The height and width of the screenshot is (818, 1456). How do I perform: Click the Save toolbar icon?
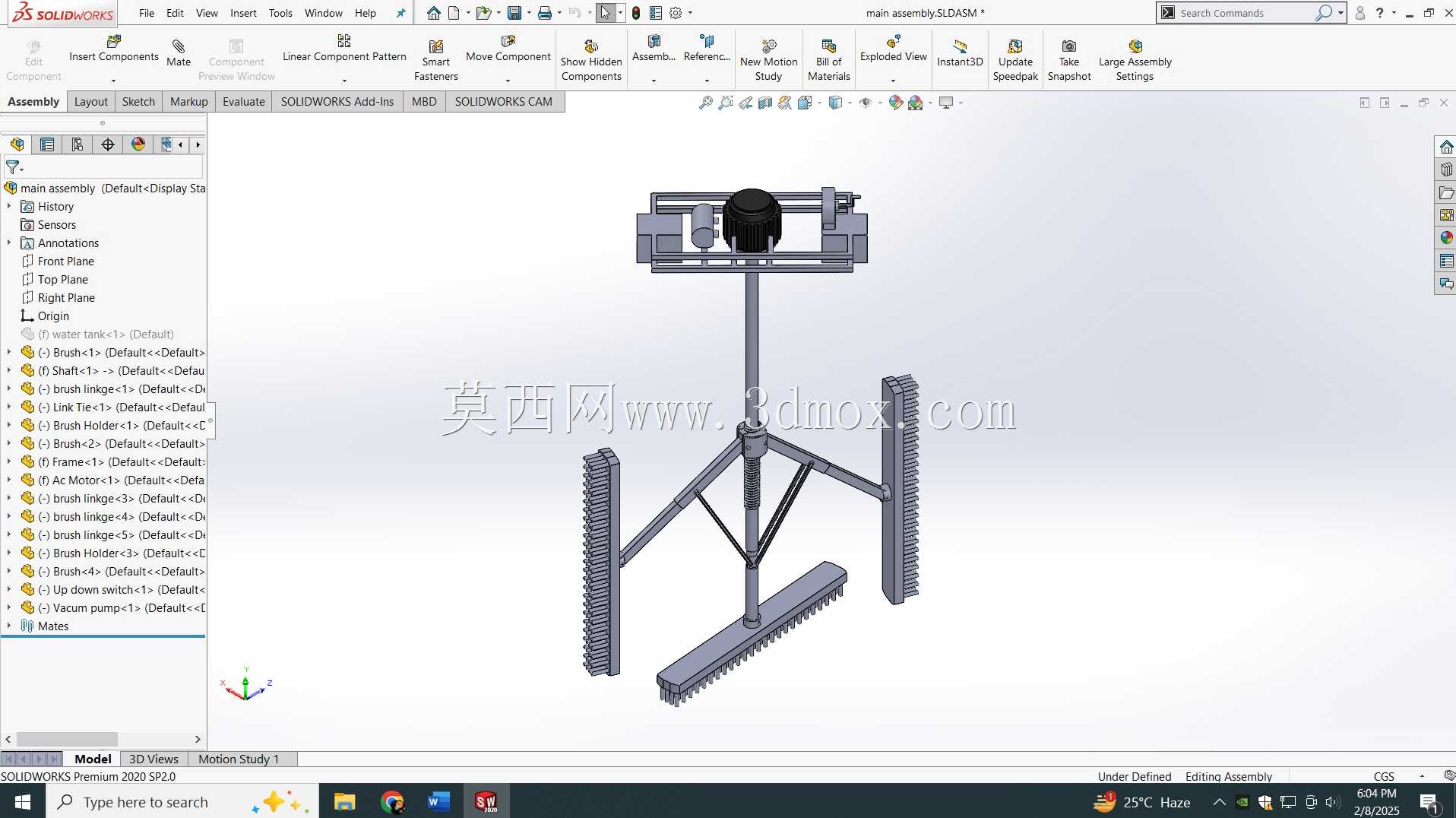(514, 13)
